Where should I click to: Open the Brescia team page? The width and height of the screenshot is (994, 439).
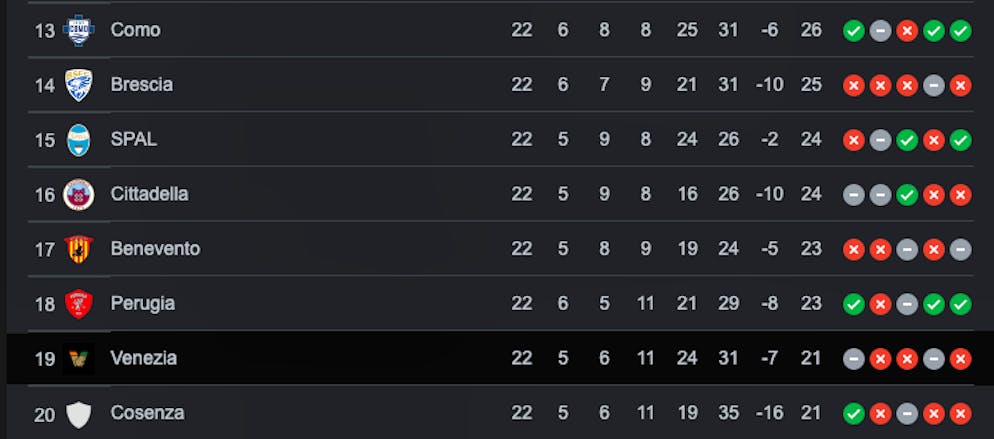141,85
